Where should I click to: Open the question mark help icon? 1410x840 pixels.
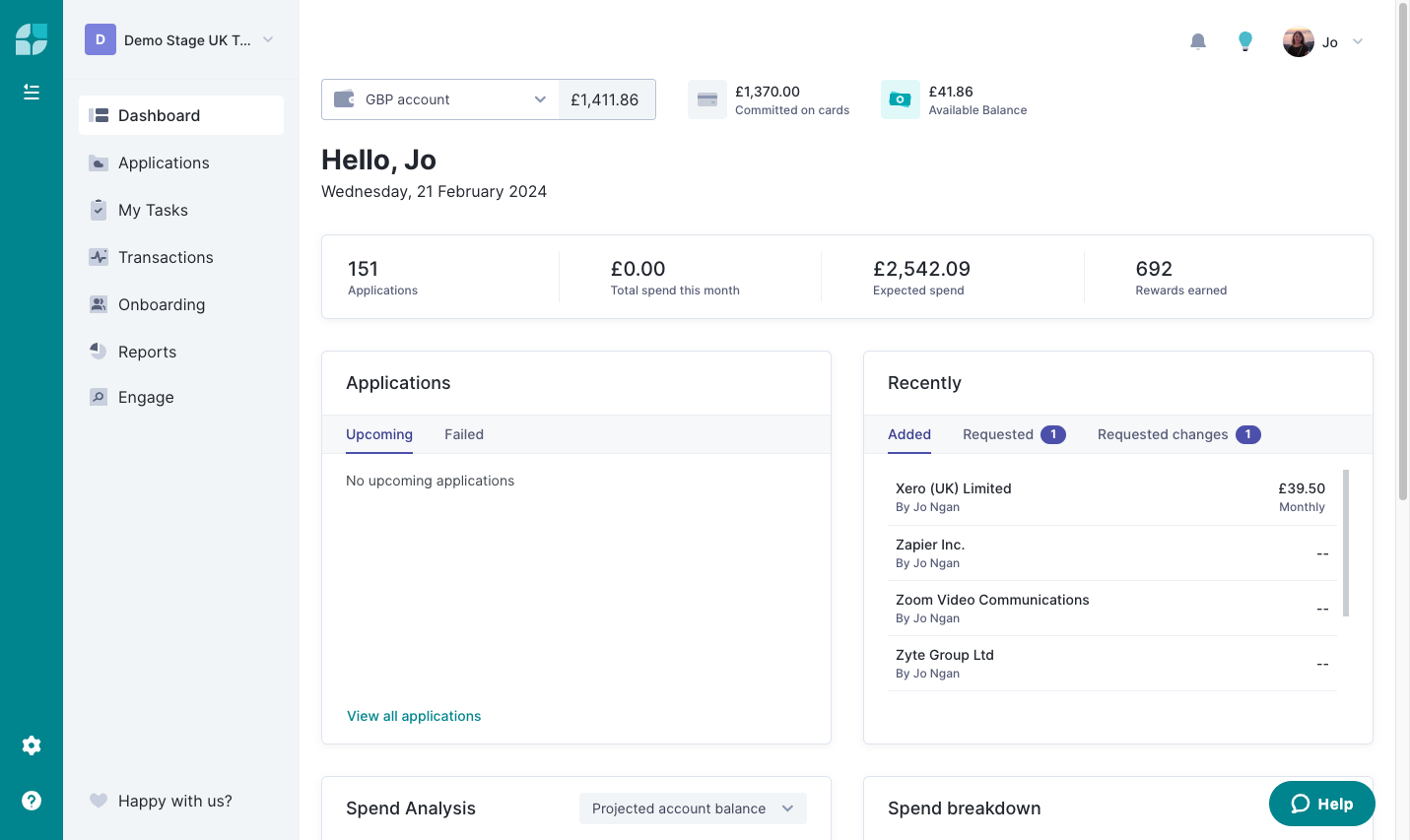[x=32, y=801]
